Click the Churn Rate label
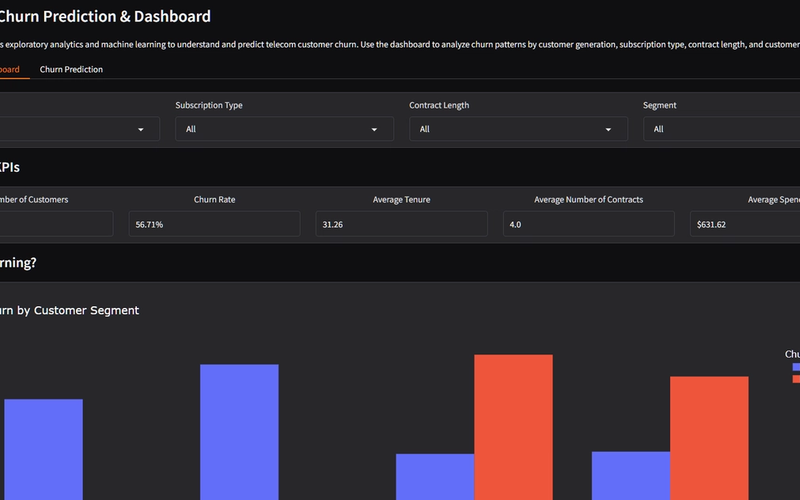 (214, 199)
